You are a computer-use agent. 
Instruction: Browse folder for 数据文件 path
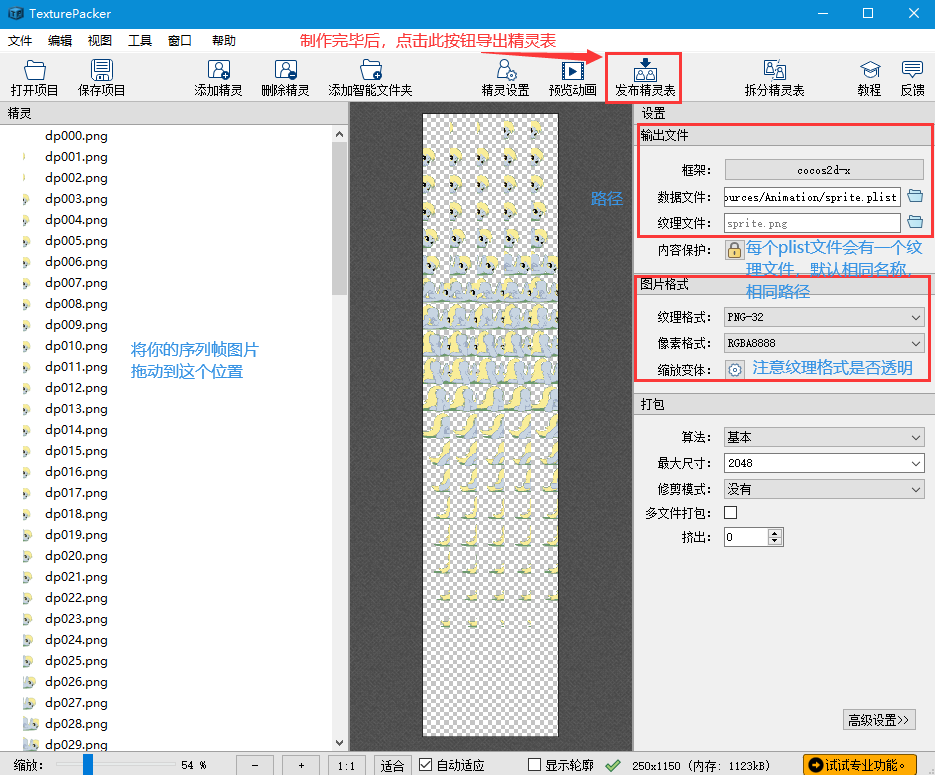click(x=915, y=196)
